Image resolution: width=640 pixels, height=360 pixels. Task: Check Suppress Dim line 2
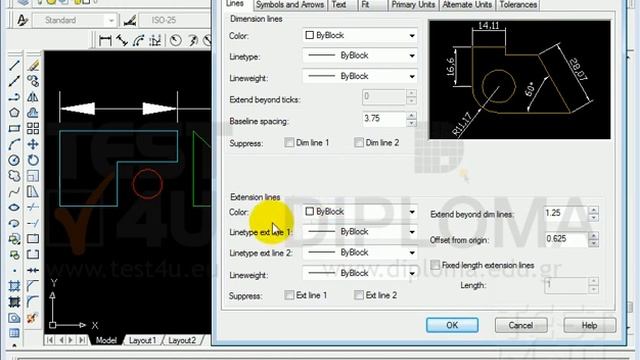(x=359, y=142)
